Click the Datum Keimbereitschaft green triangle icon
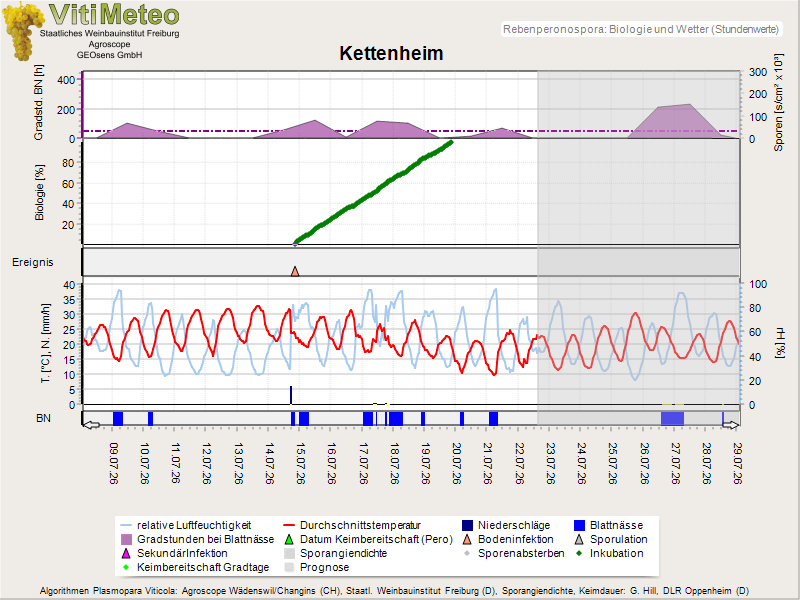Image resolution: width=800 pixels, height=600 pixels. pos(289,539)
